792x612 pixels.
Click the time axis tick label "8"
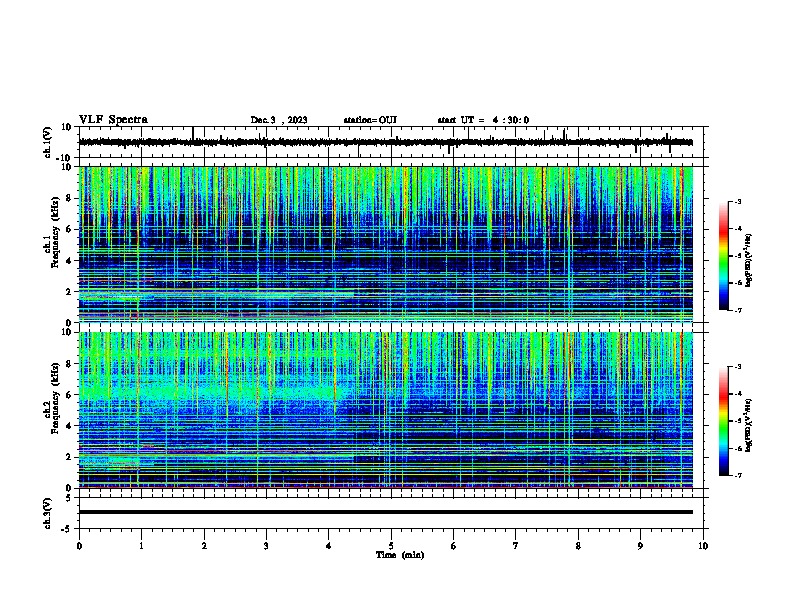(x=578, y=546)
